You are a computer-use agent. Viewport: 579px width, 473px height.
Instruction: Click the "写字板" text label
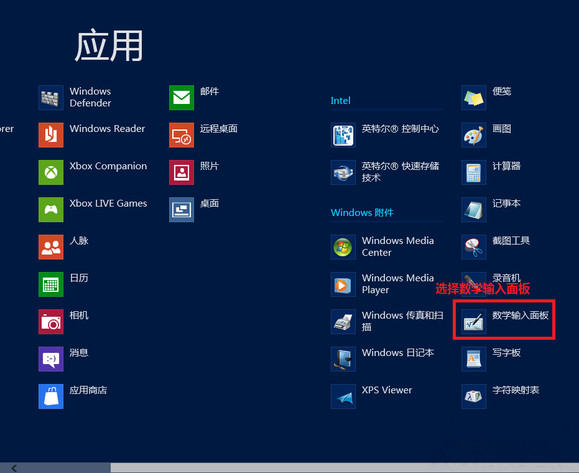click(x=506, y=353)
